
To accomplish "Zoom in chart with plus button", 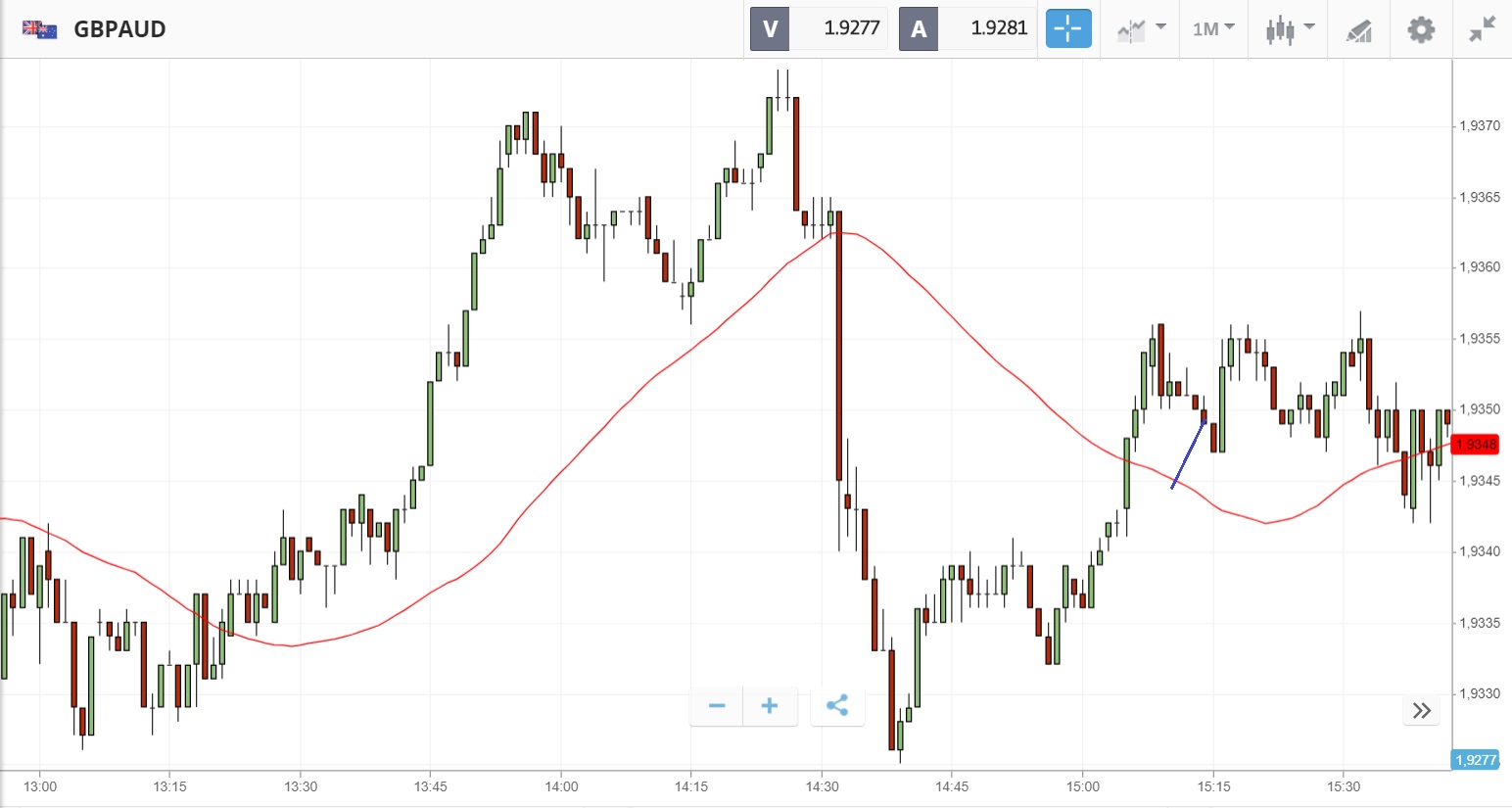I will coord(770,706).
